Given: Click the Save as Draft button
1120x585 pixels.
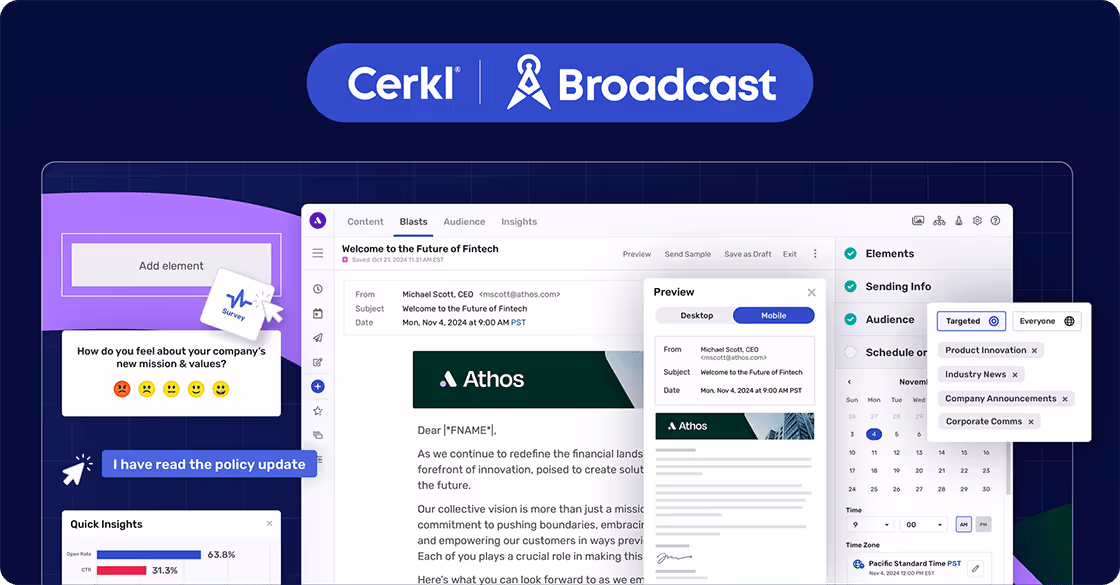Looking at the screenshot, I should pyautogui.click(x=748, y=254).
